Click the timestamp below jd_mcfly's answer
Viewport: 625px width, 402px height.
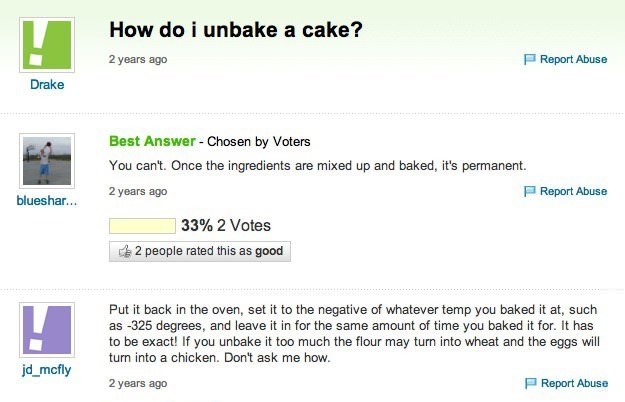coord(138,383)
